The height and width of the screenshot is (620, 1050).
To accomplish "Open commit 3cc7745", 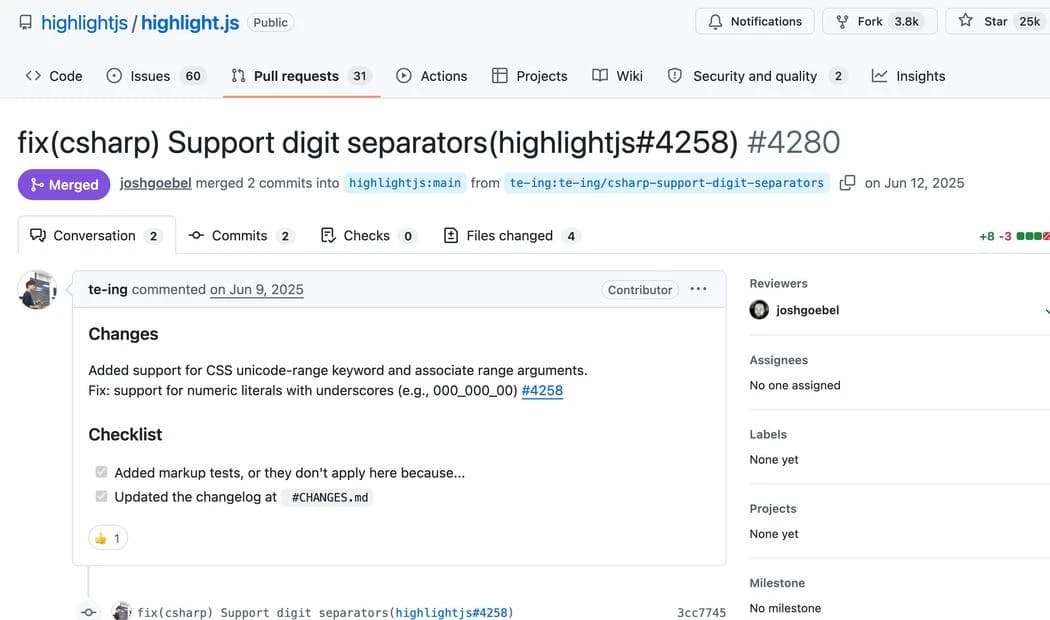I will 701,613.
